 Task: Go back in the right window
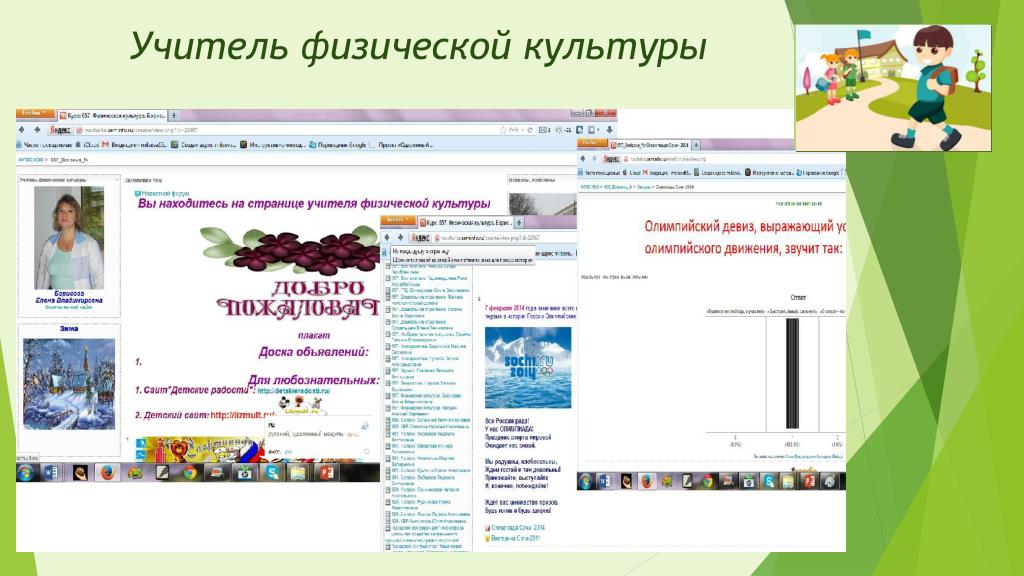click(x=583, y=159)
